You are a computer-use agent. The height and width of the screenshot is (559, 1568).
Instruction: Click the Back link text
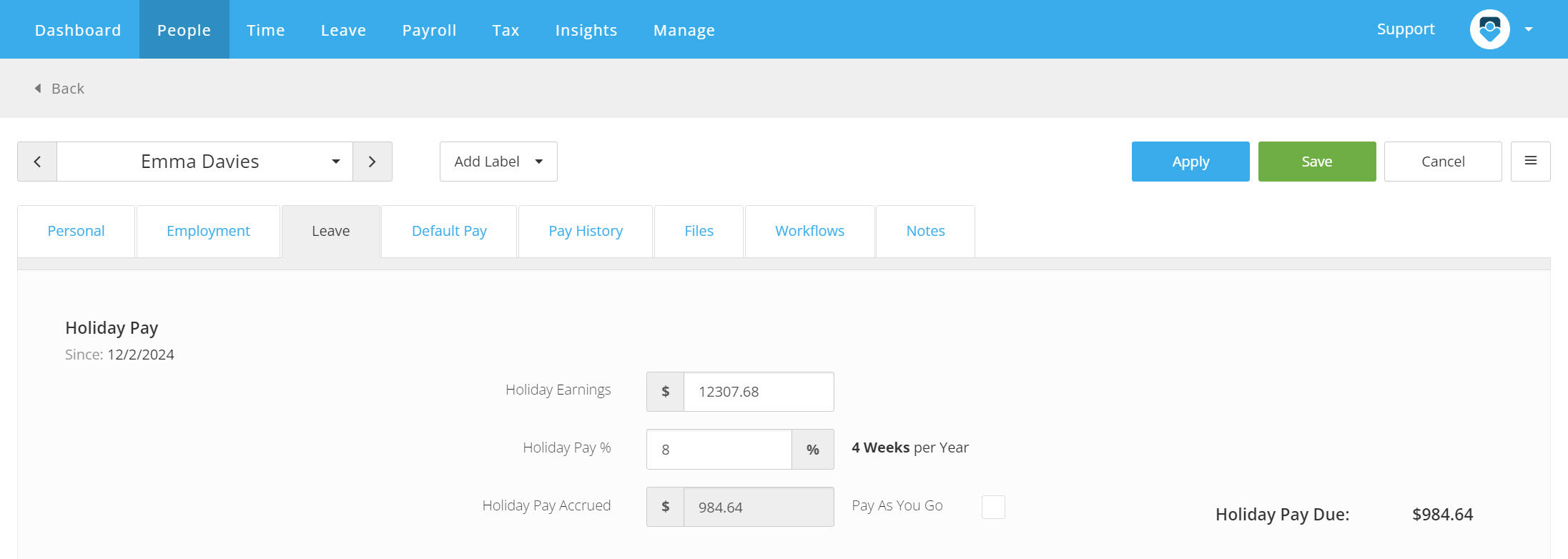point(68,89)
